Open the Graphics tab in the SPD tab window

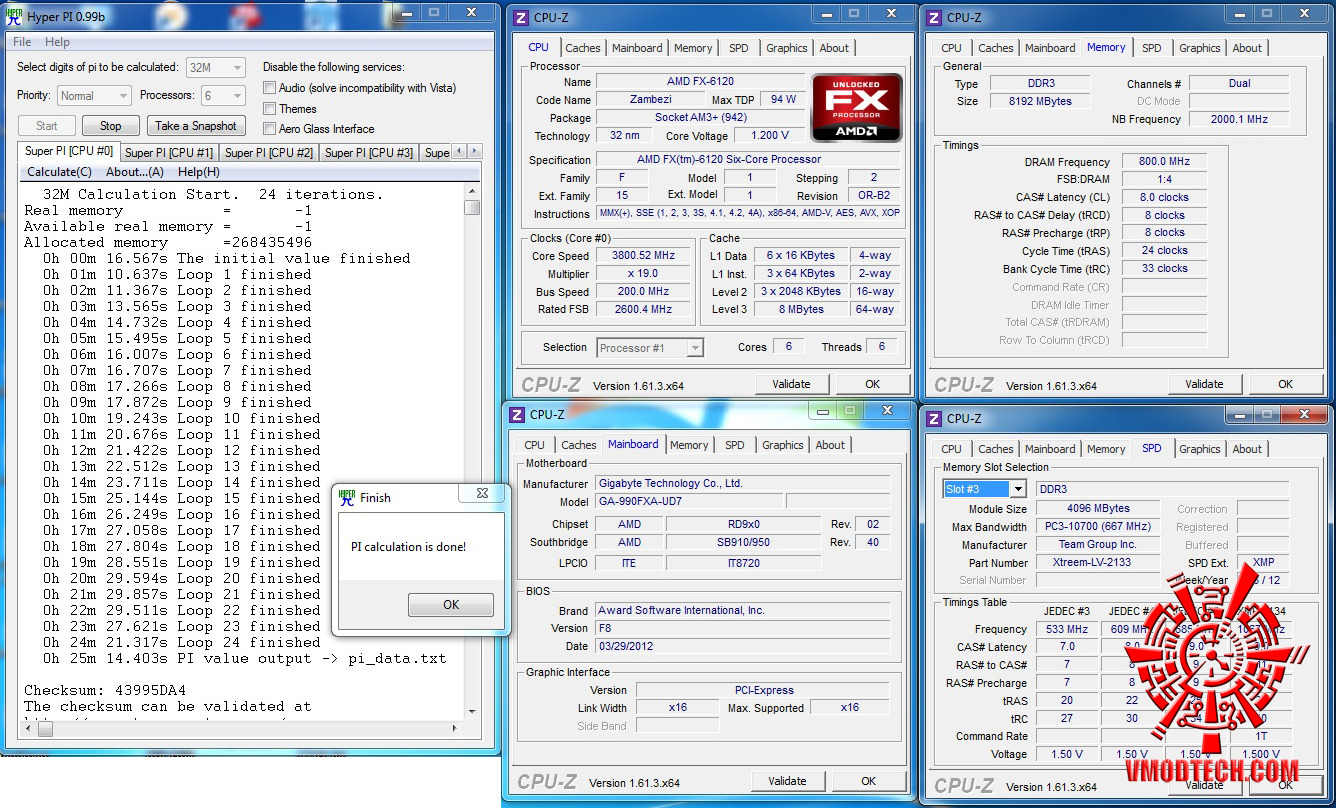1200,449
